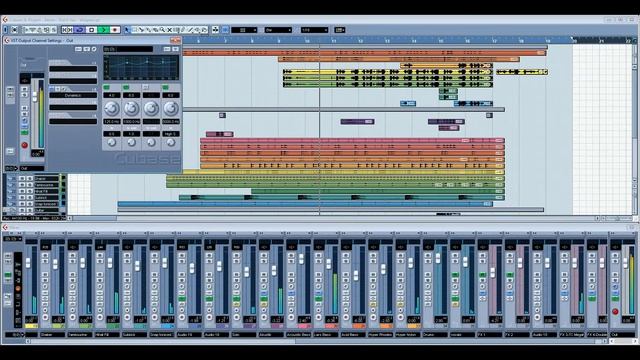Image resolution: width=640 pixels, height=360 pixels.
Task: Open the Snap type dropdown
Action: tap(244, 30)
